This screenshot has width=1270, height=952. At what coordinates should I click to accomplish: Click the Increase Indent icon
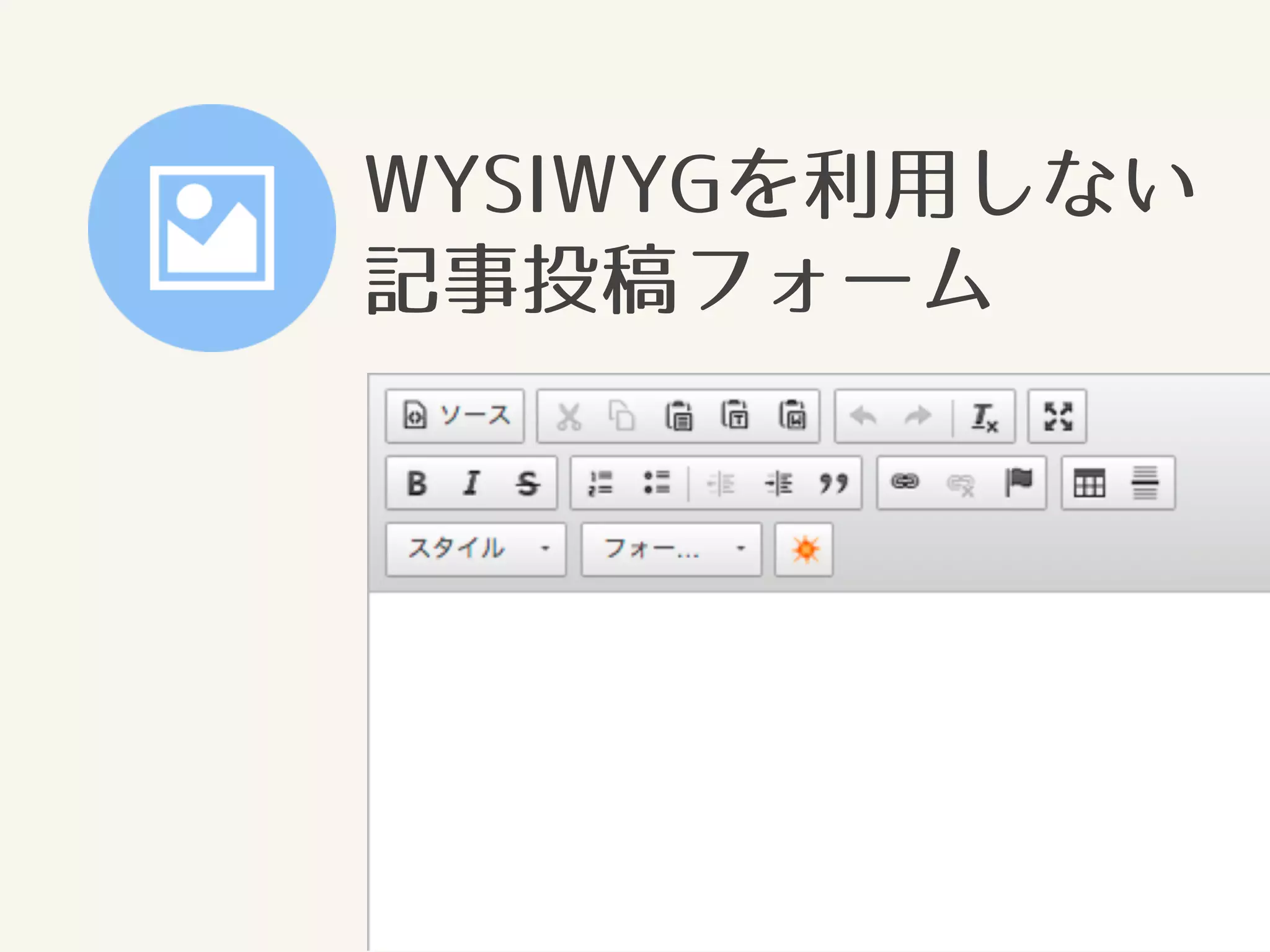click(x=778, y=483)
